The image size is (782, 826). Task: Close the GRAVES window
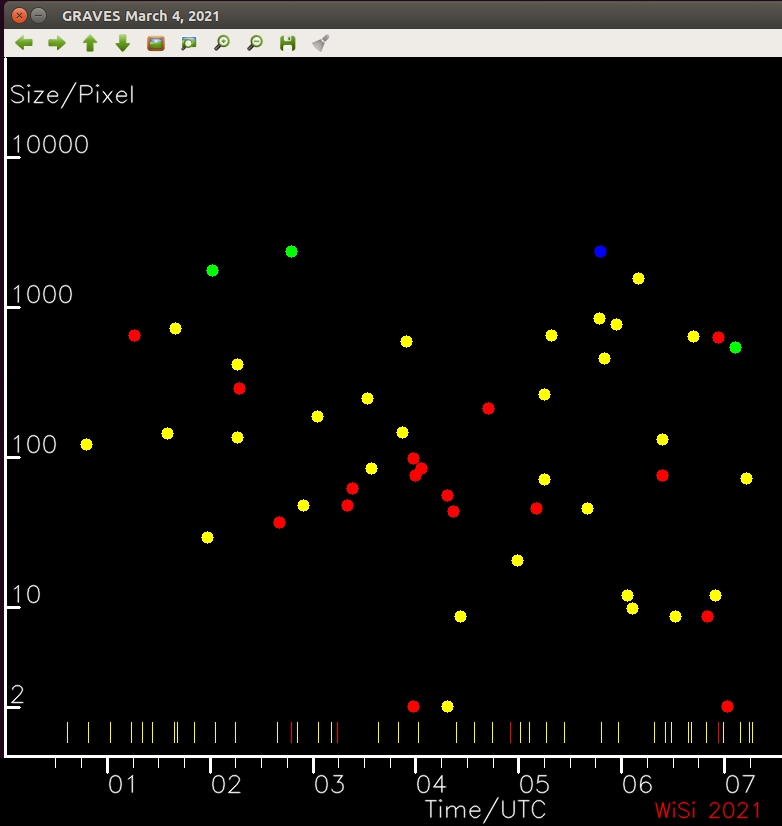[19, 15]
